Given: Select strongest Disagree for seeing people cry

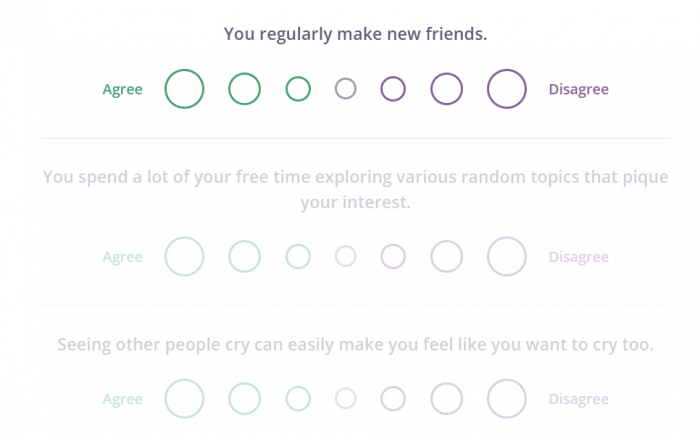Looking at the screenshot, I should click(507, 399).
